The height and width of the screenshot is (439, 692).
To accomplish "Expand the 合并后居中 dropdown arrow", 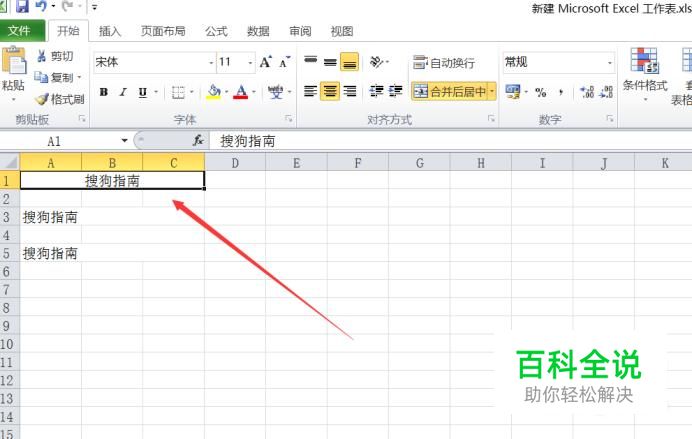I will coord(492,91).
